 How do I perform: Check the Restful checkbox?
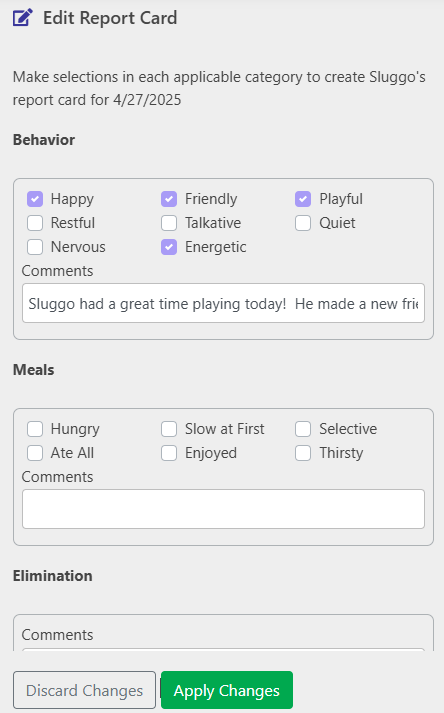(35, 223)
